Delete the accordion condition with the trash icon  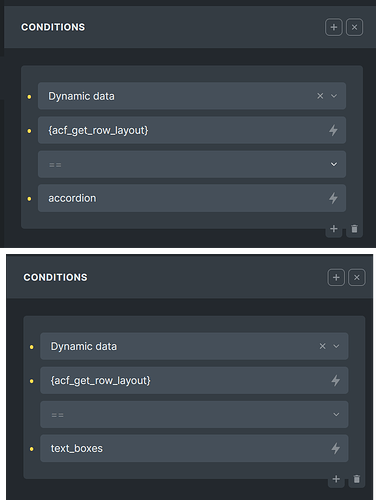pyautogui.click(x=354, y=229)
